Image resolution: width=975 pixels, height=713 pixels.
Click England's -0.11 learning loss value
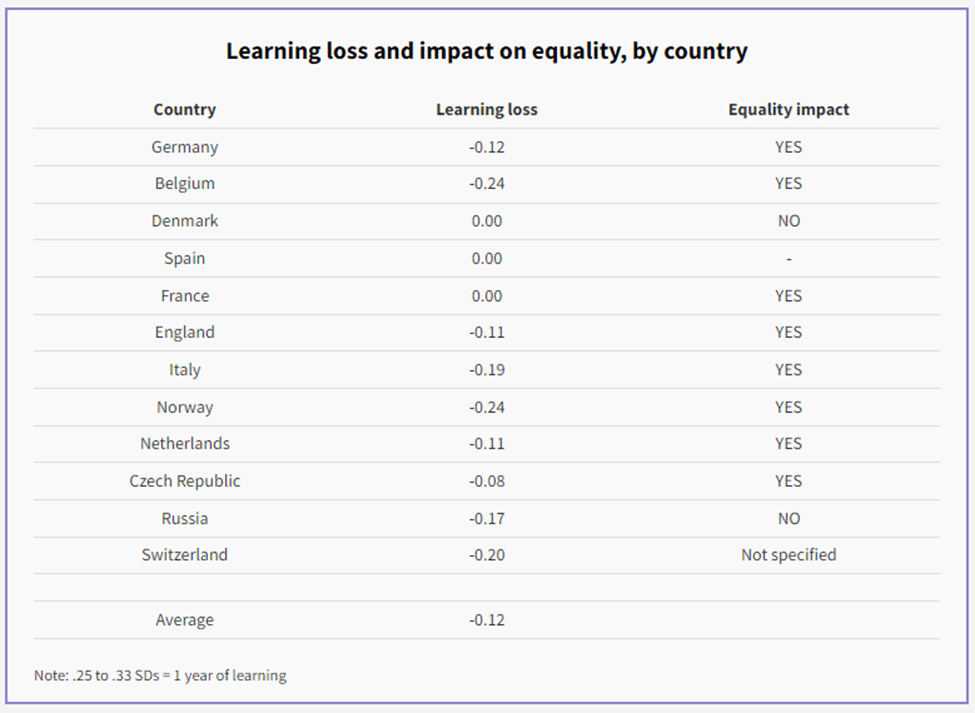point(486,333)
